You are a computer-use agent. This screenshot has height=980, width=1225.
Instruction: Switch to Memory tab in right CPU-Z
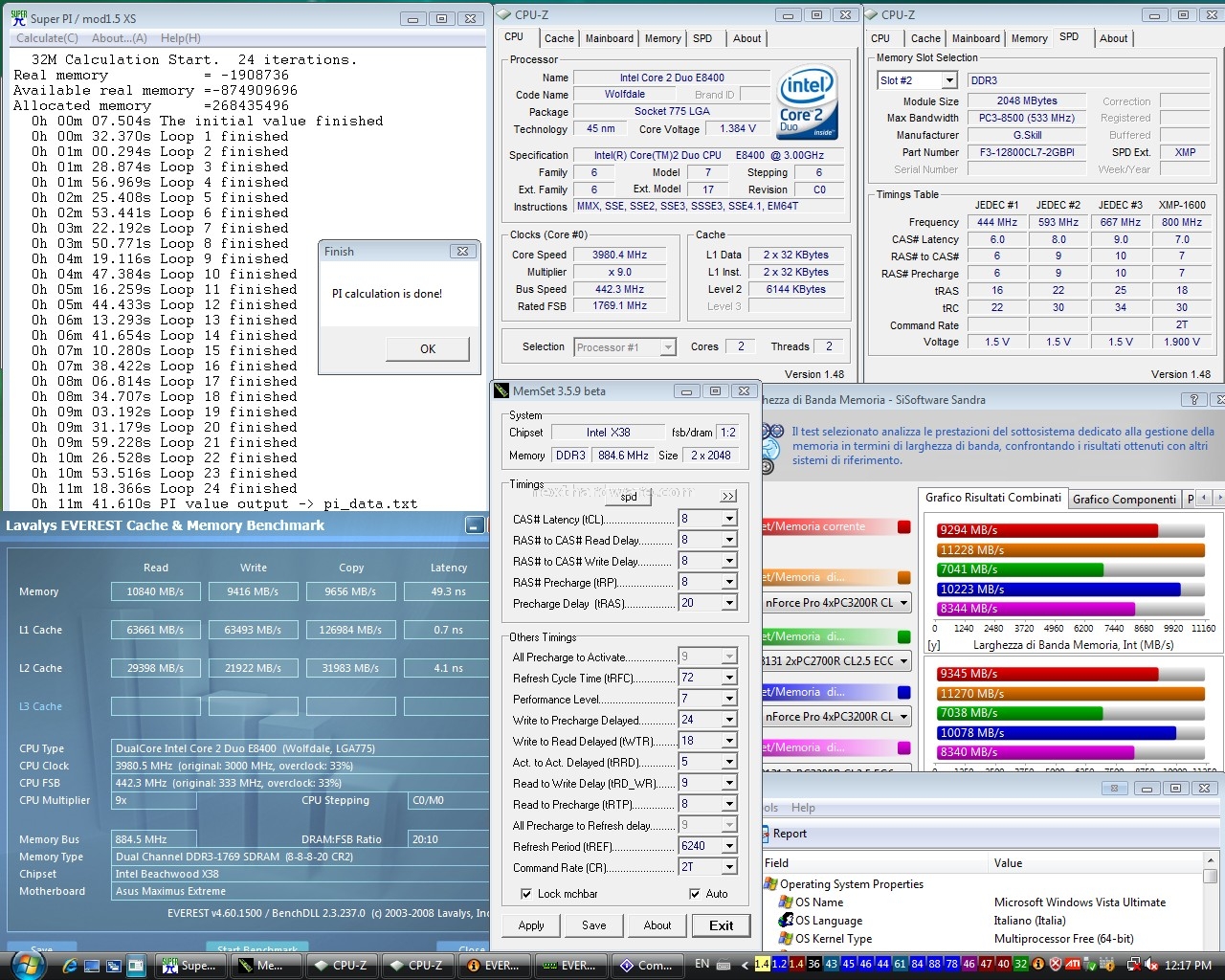tap(1030, 38)
